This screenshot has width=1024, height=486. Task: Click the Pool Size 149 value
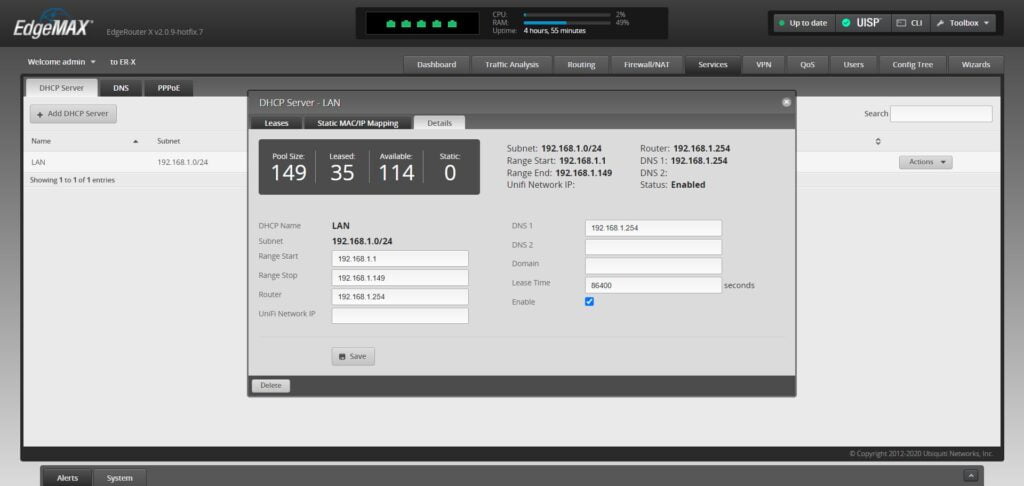(x=289, y=173)
